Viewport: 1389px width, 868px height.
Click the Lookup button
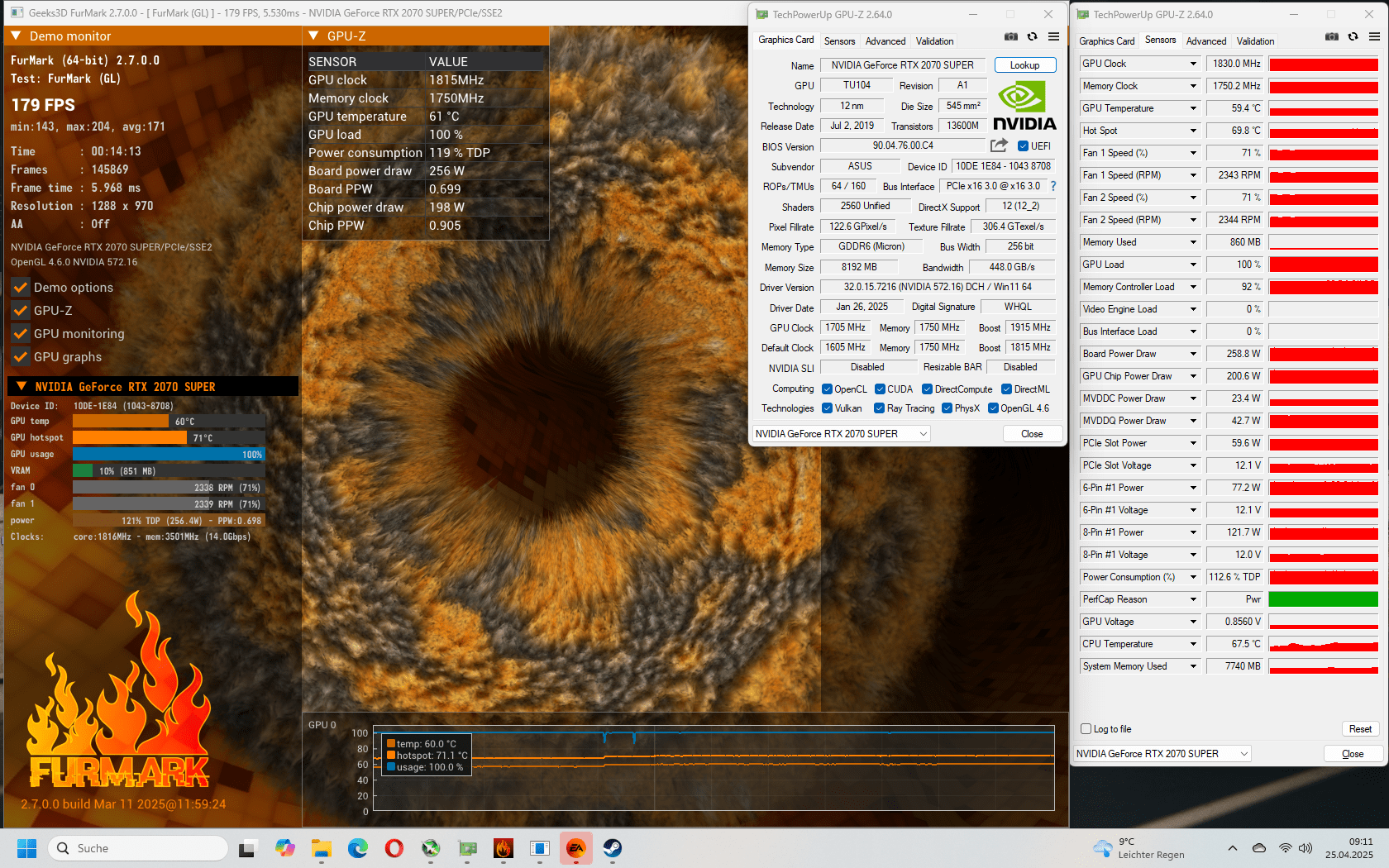pyautogui.click(x=1025, y=65)
